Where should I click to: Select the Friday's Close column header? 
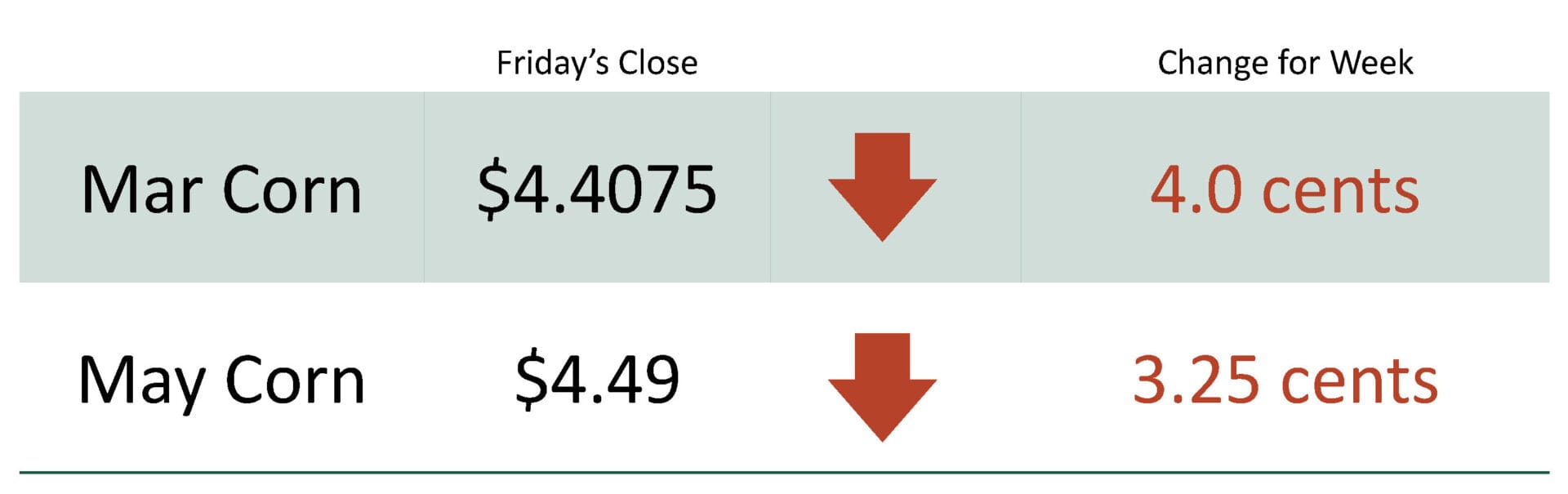click(597, 63)
